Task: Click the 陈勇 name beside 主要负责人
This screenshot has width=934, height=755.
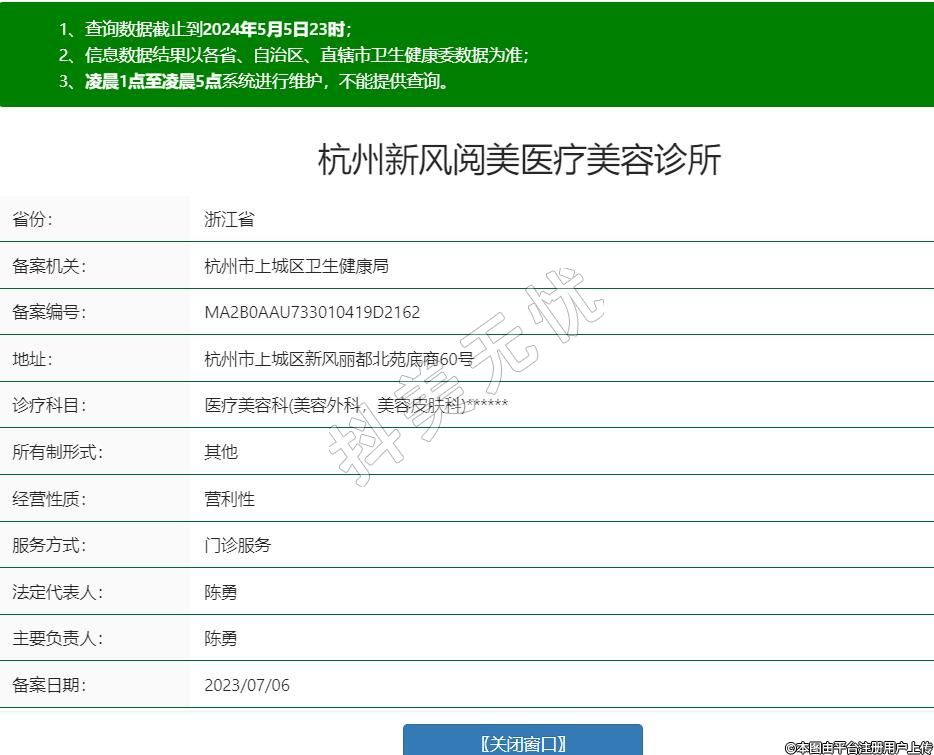Action: [x=221, y=638]
